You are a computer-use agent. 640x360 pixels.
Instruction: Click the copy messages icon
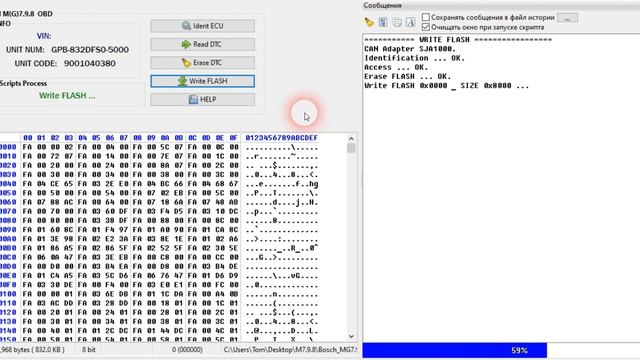397,22
